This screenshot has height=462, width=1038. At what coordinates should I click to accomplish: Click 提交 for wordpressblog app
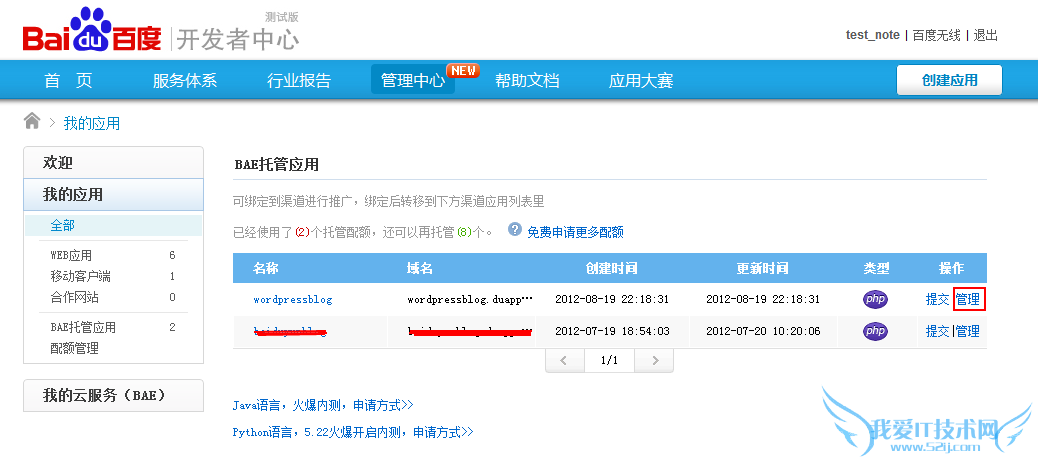coord(937,299)
